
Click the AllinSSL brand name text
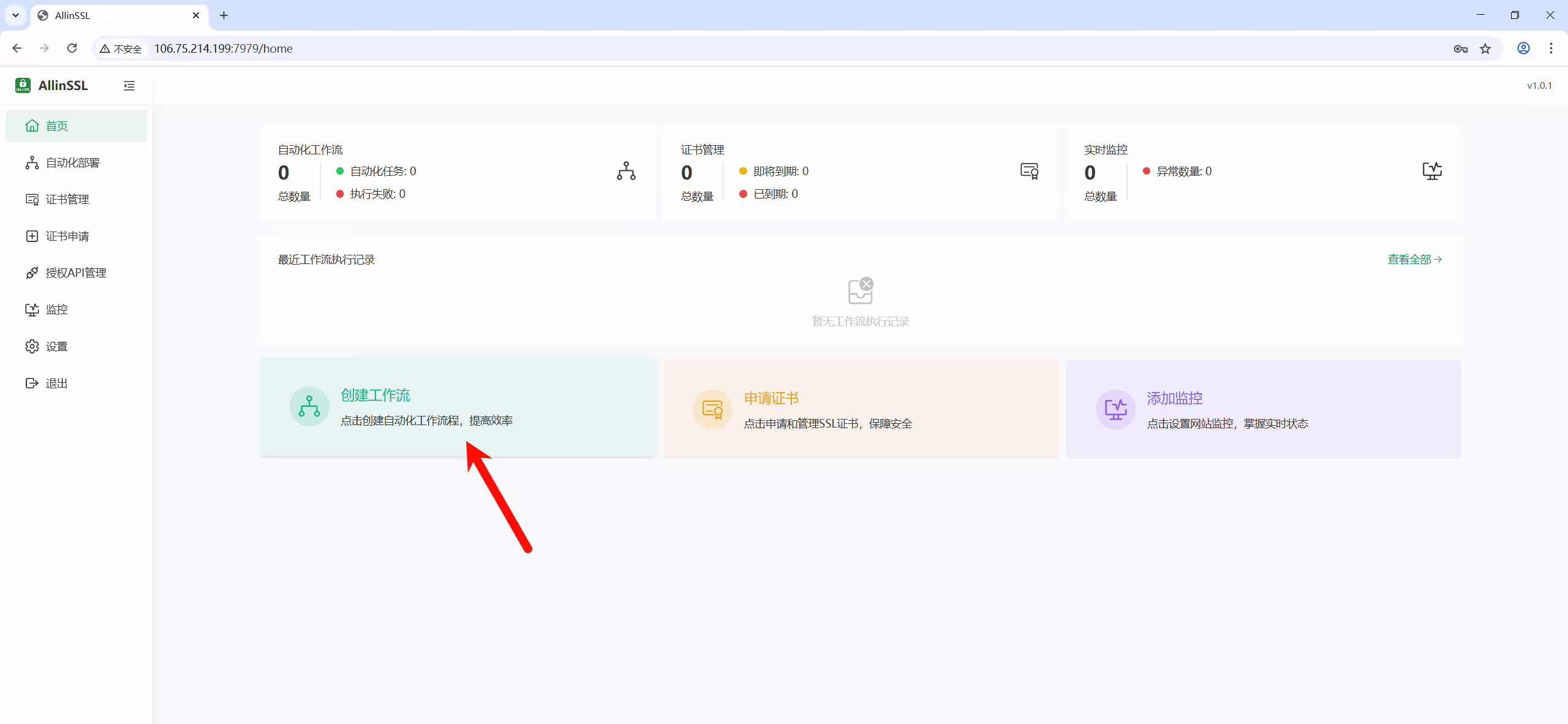pyautogui.click(x=63, y=86)
